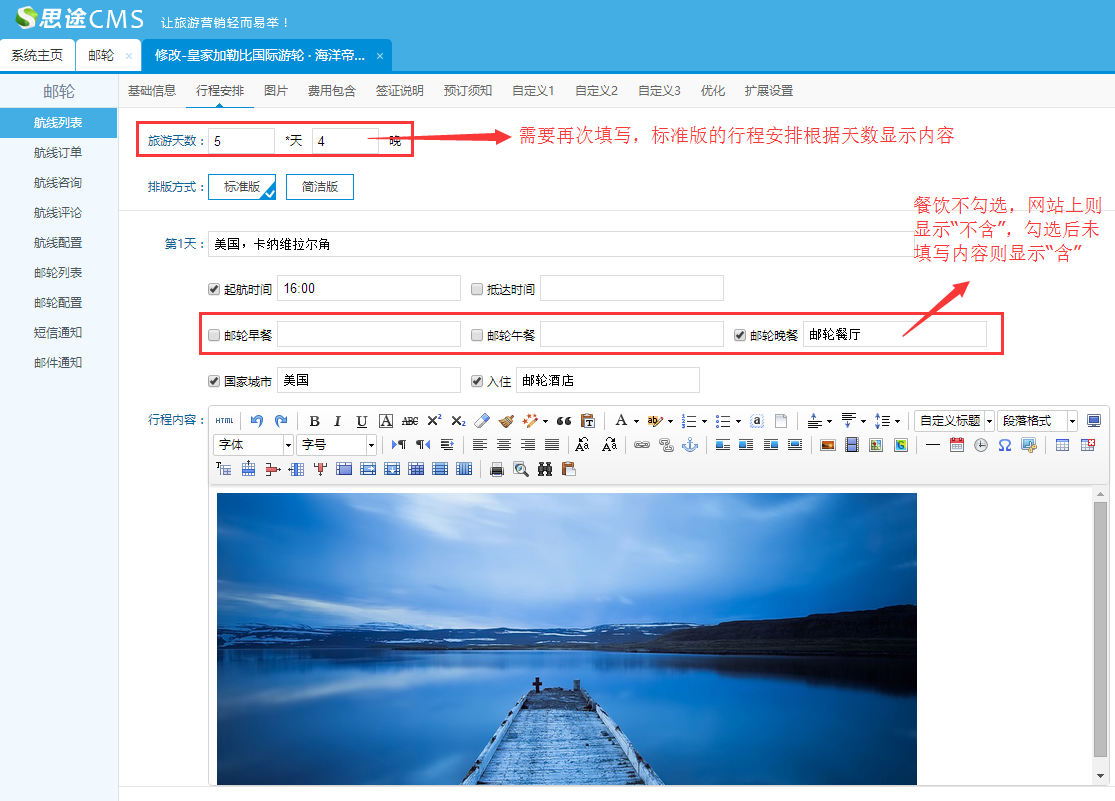1115x801 pixels.
Task: Check the 邮轮早餐 checkbox
Action: (214, 335)
